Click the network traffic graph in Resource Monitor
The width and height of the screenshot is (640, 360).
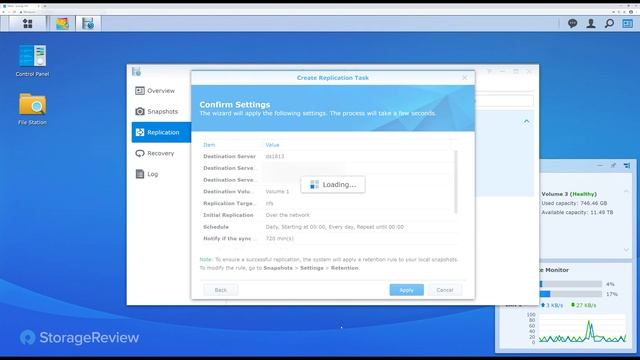tap(582, 329)
